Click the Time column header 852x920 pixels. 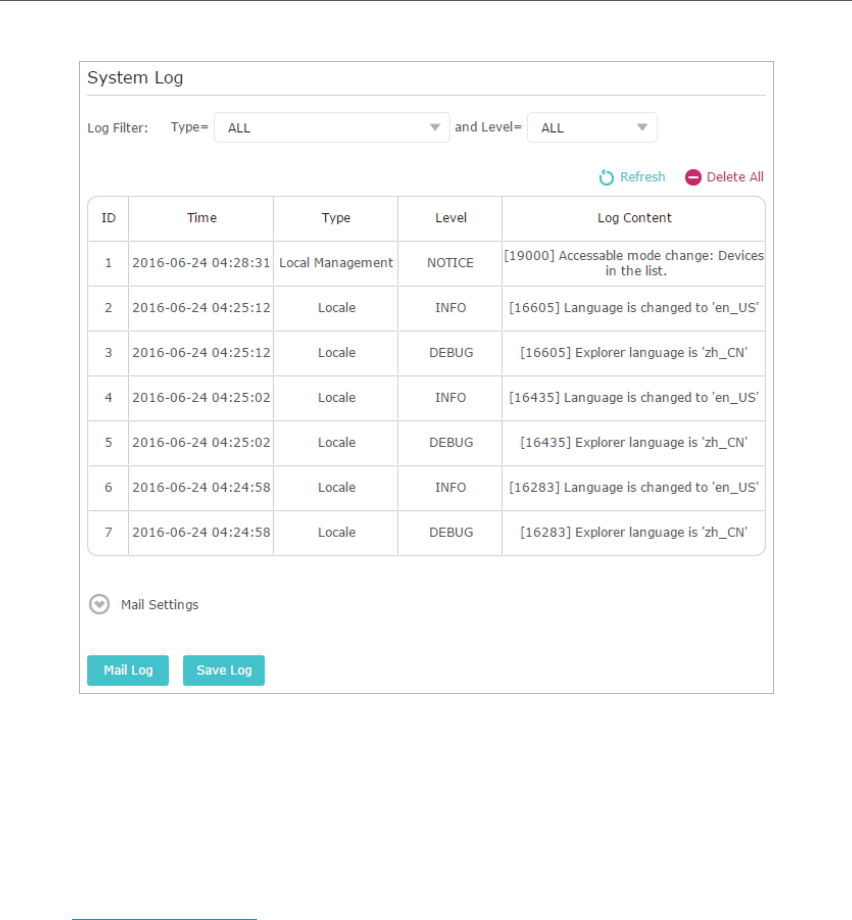(202, 218)
